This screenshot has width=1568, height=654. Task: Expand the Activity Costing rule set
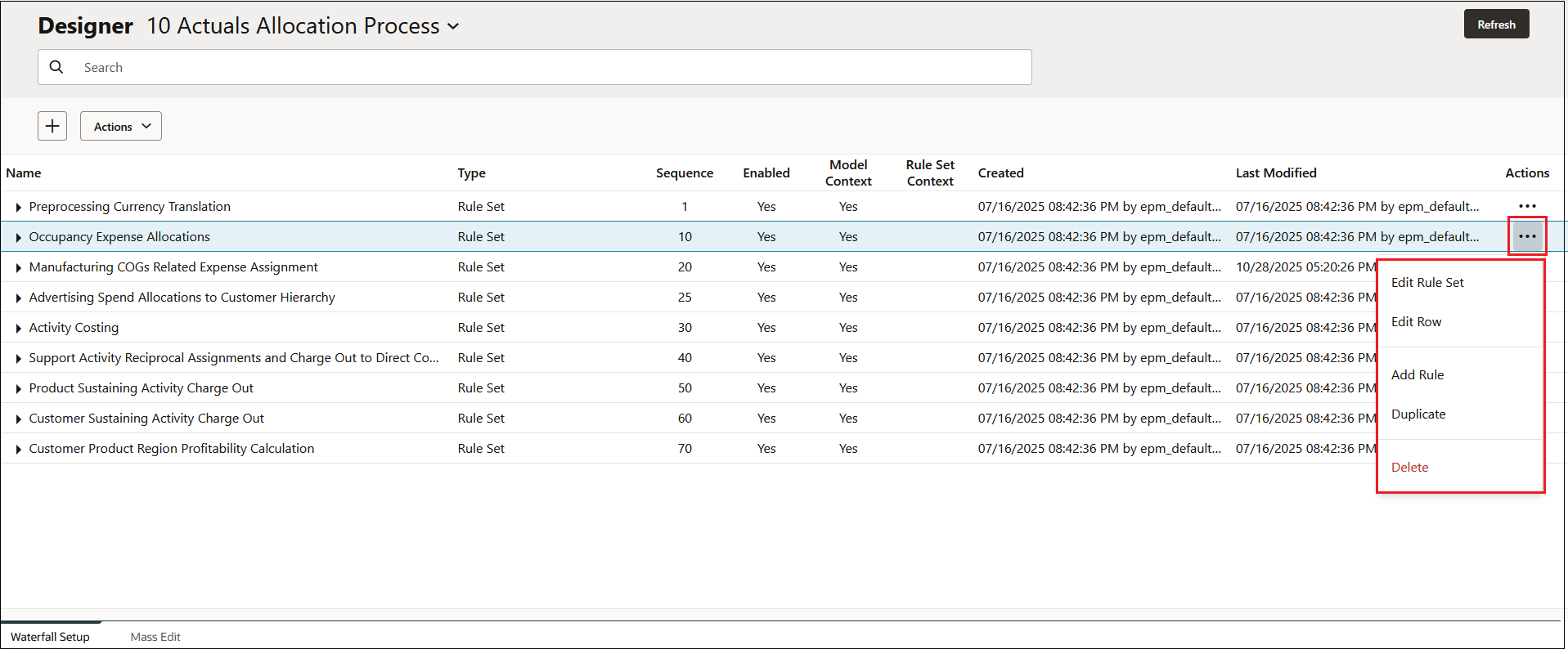[x=18, y=328]
